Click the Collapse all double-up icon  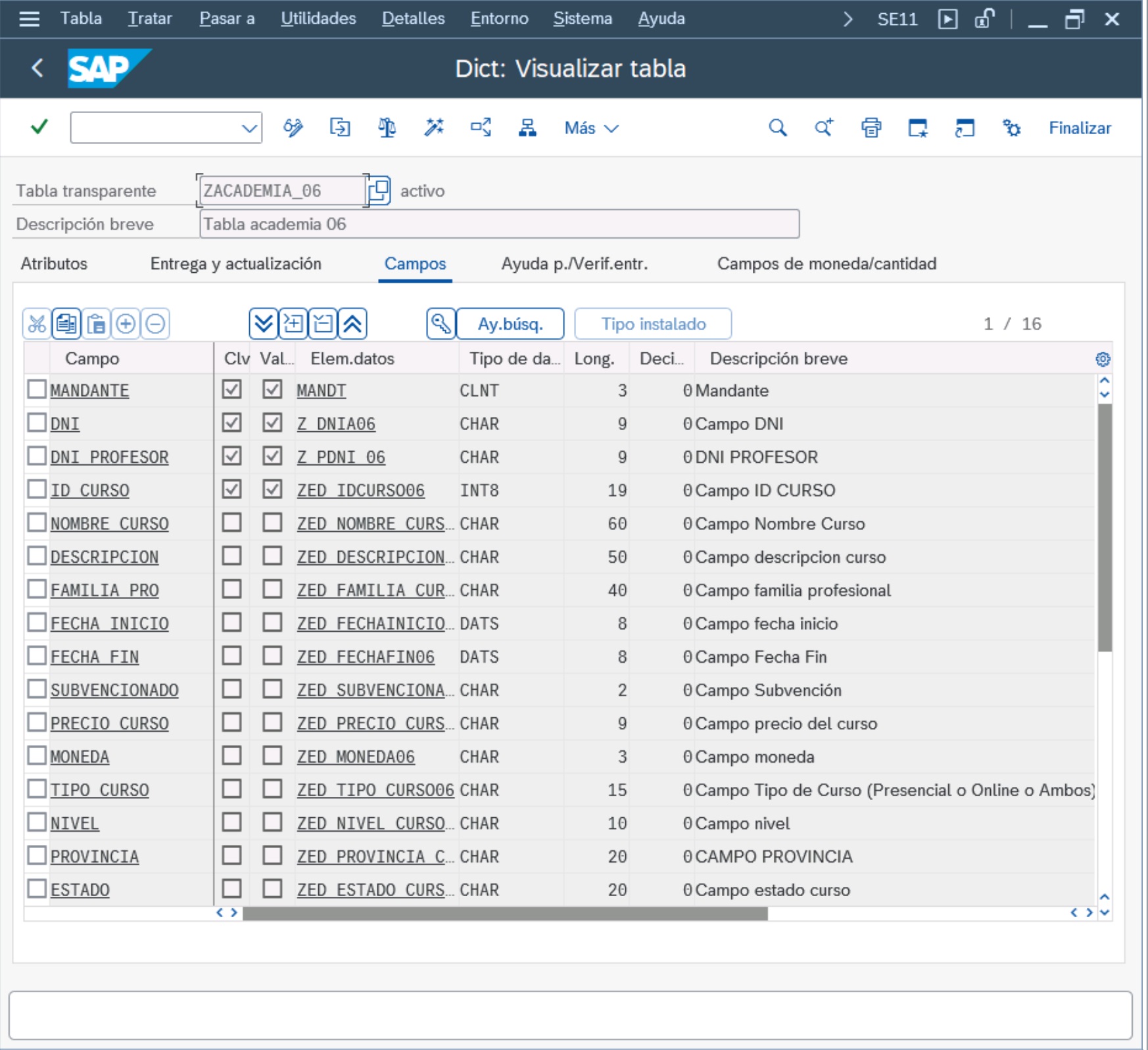click(x=352, y=323)
